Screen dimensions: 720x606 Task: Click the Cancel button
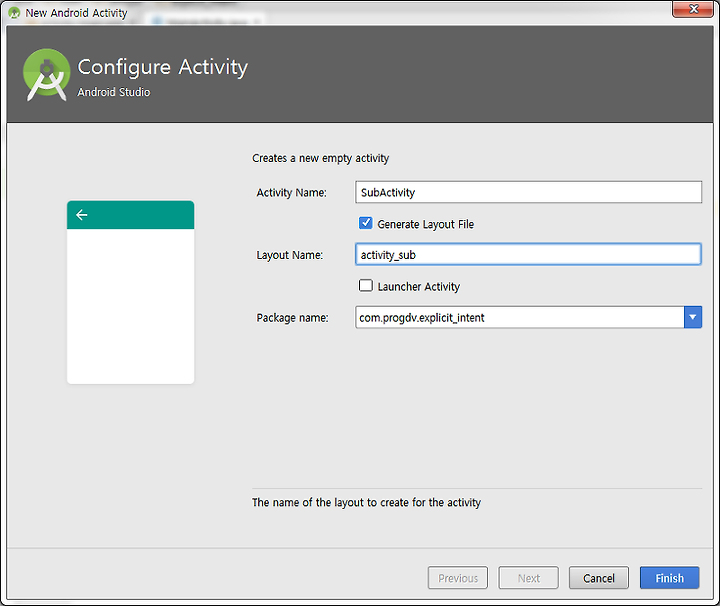[x=599, y=578]
